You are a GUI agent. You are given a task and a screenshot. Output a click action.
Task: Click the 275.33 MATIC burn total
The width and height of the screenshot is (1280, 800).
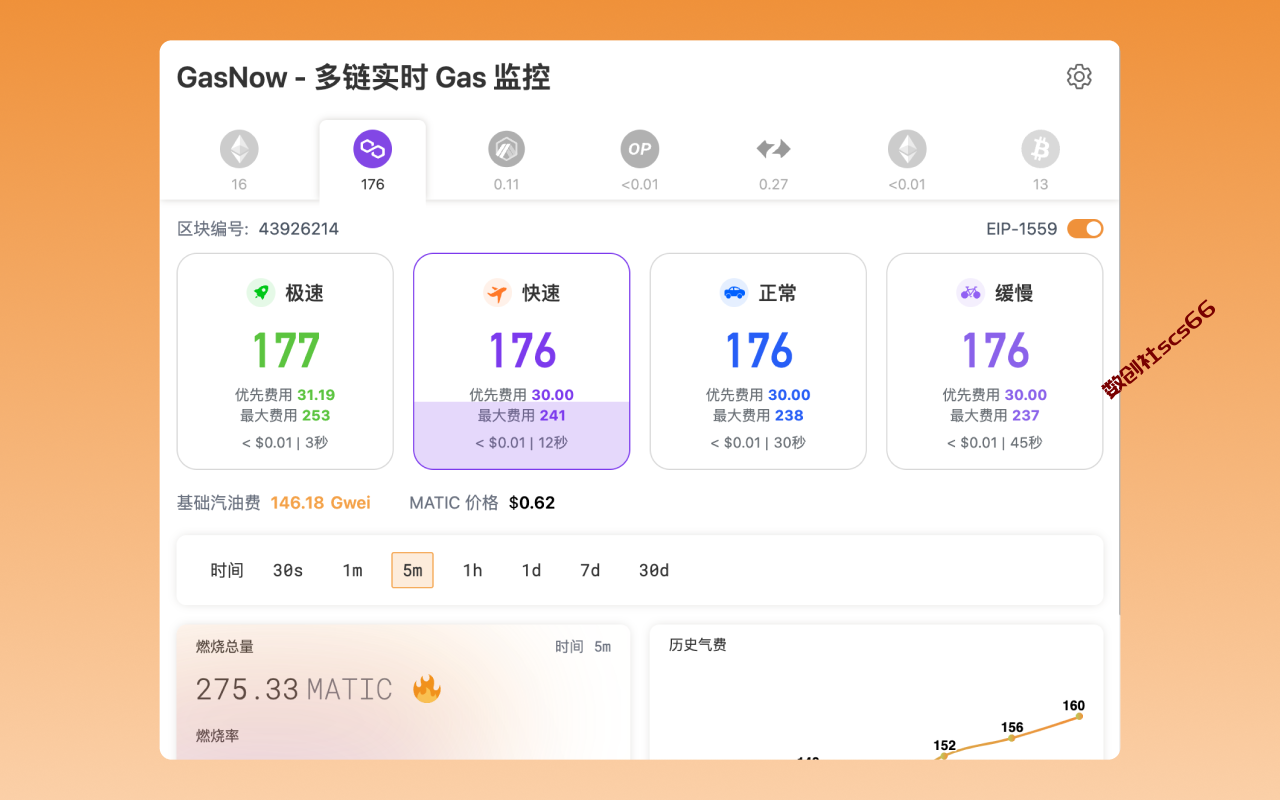294,689
